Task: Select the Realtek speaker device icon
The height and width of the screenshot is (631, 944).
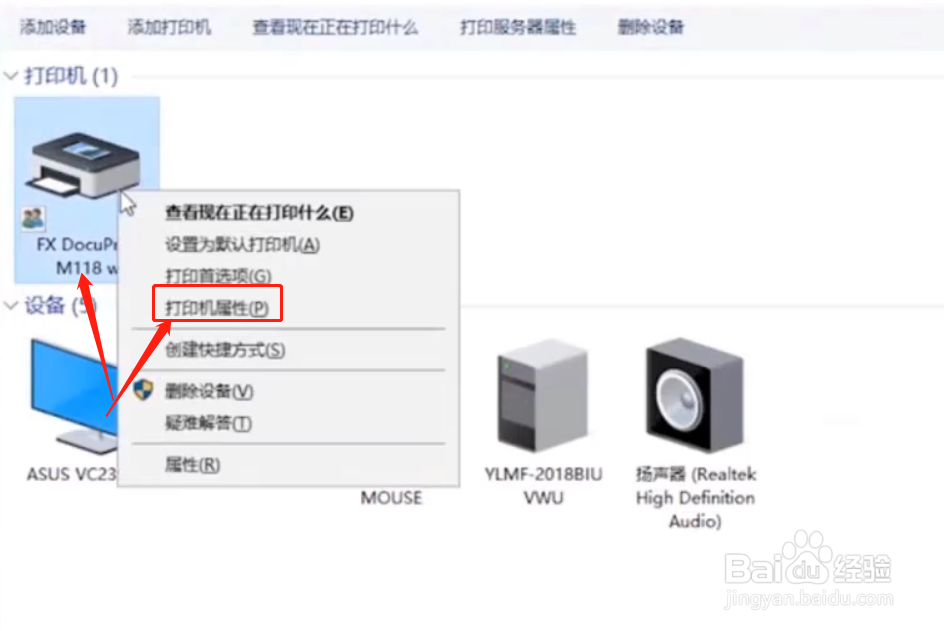Action: click(695, 394)
